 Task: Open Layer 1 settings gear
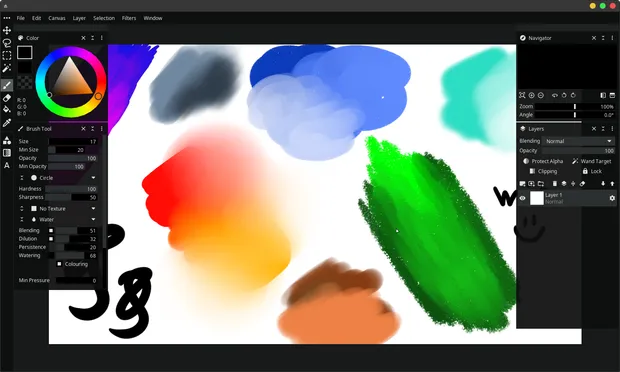[x=612, y=198]
